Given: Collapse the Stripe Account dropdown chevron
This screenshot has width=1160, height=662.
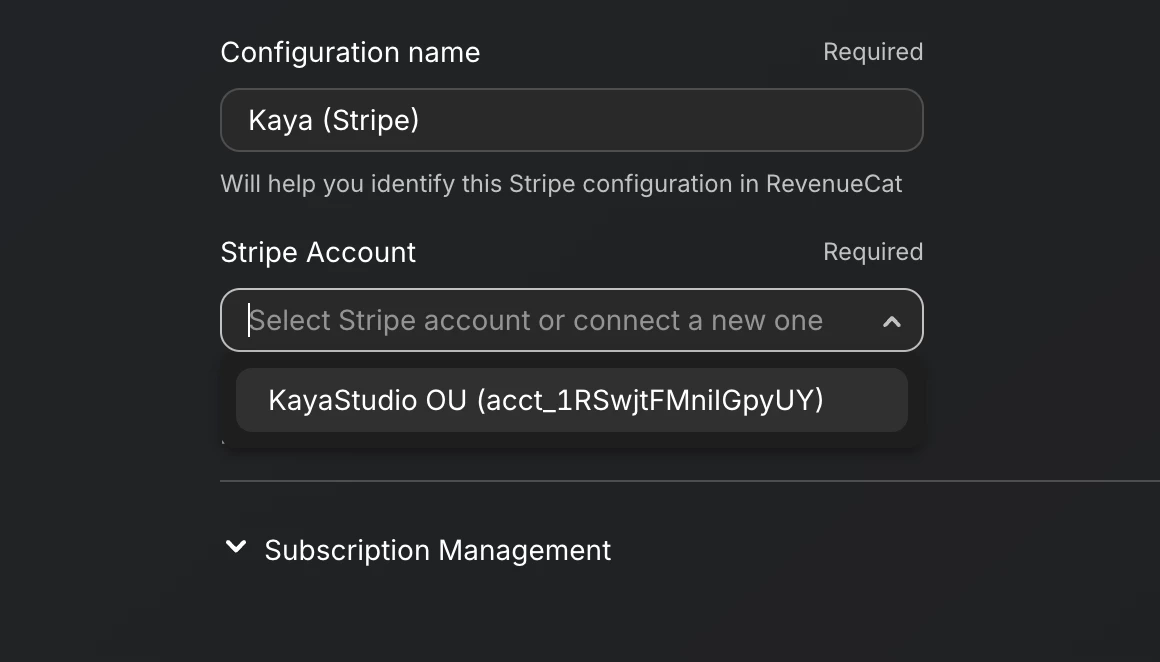Looking at the screenshot, I should pos(891,321).
